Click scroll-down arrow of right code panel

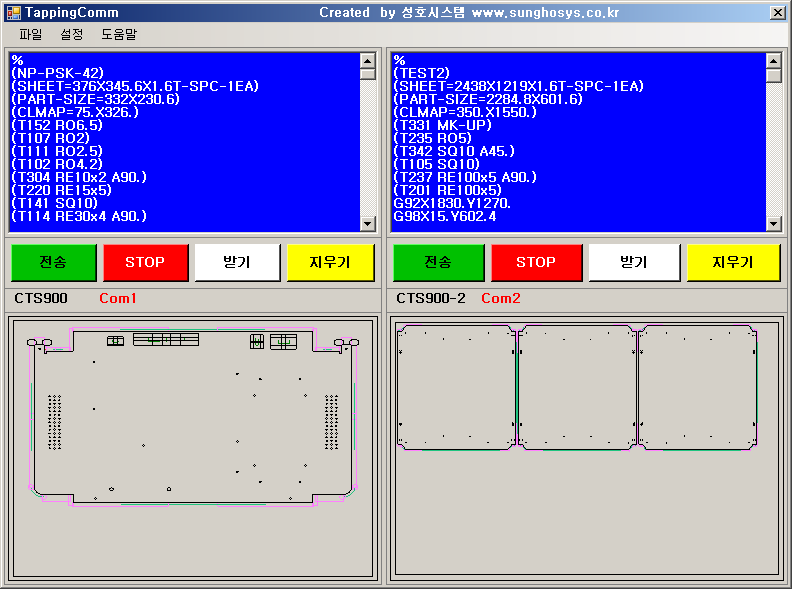coord(774,223)
